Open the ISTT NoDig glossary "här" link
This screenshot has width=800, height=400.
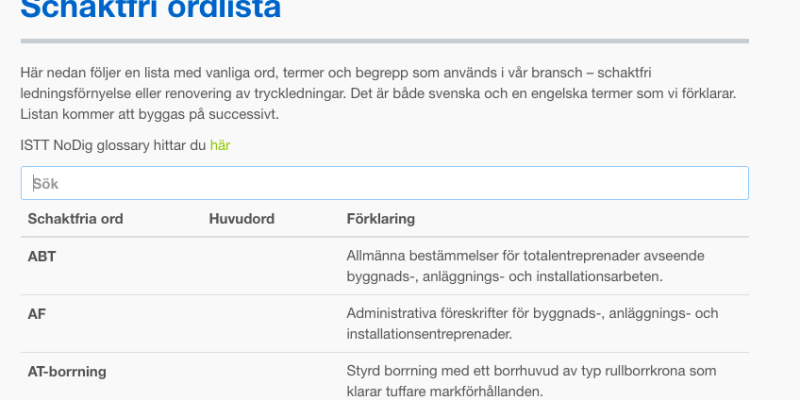[220, 146]
